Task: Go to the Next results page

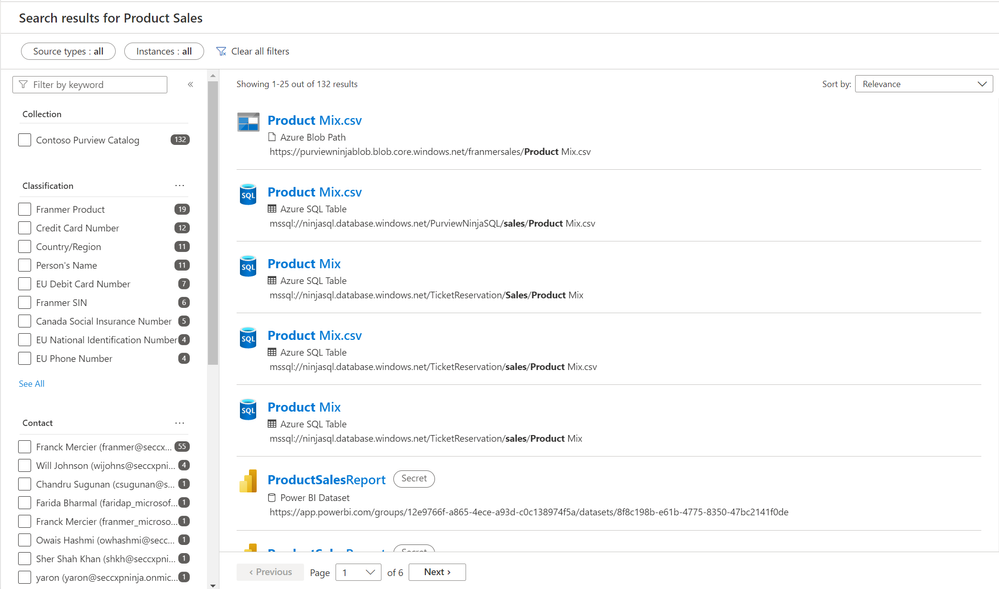Action: (437, 572)
